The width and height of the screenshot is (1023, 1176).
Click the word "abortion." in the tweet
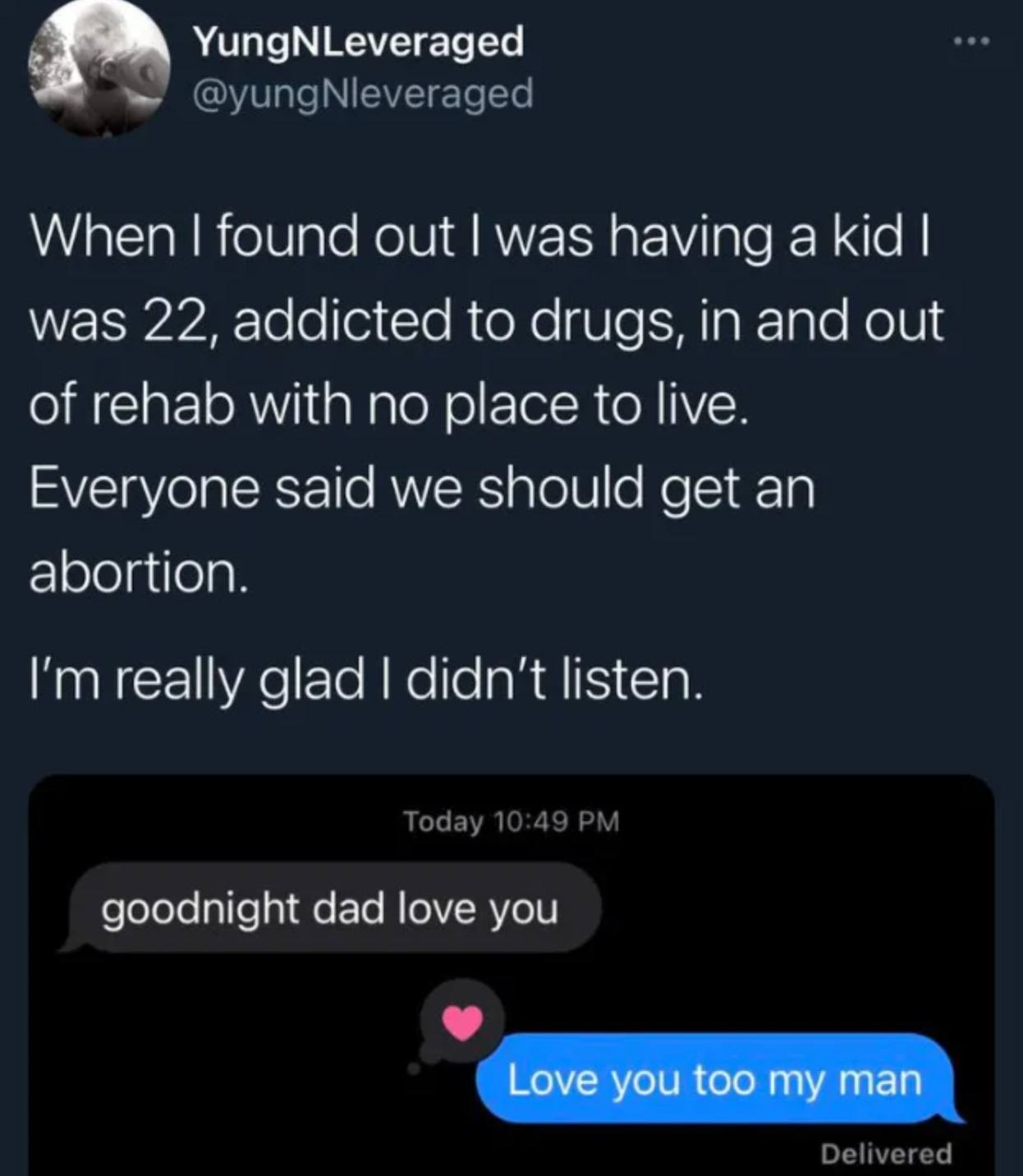coord(138,573)
